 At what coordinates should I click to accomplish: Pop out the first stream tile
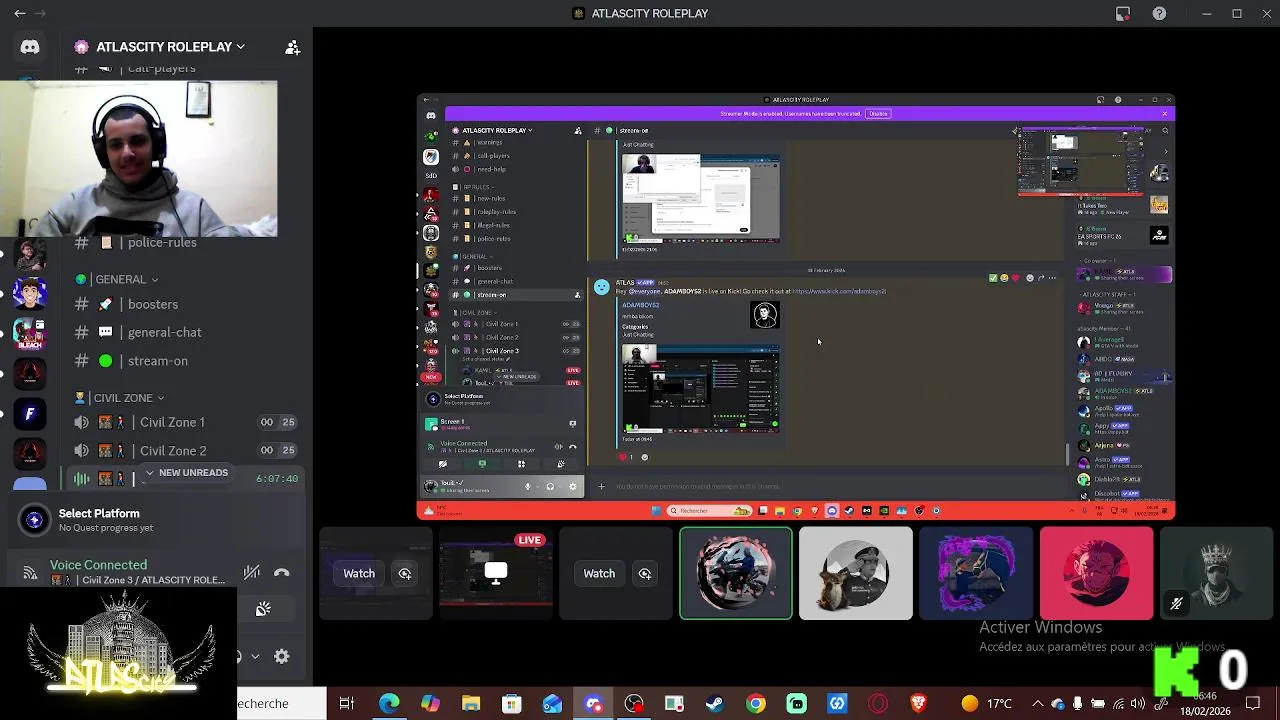pos(405,573)
